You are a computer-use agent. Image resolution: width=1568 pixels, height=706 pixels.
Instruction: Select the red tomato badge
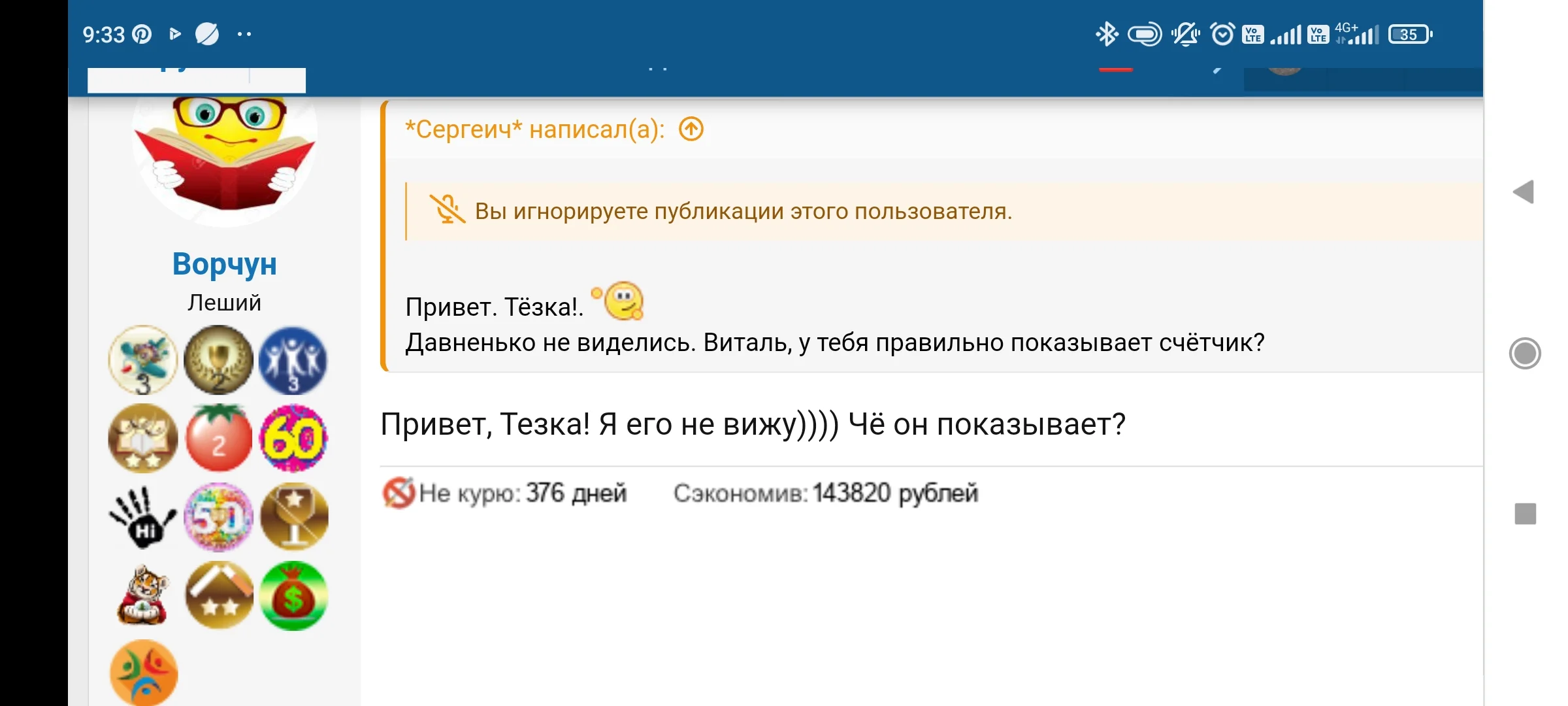pos(219,439)
